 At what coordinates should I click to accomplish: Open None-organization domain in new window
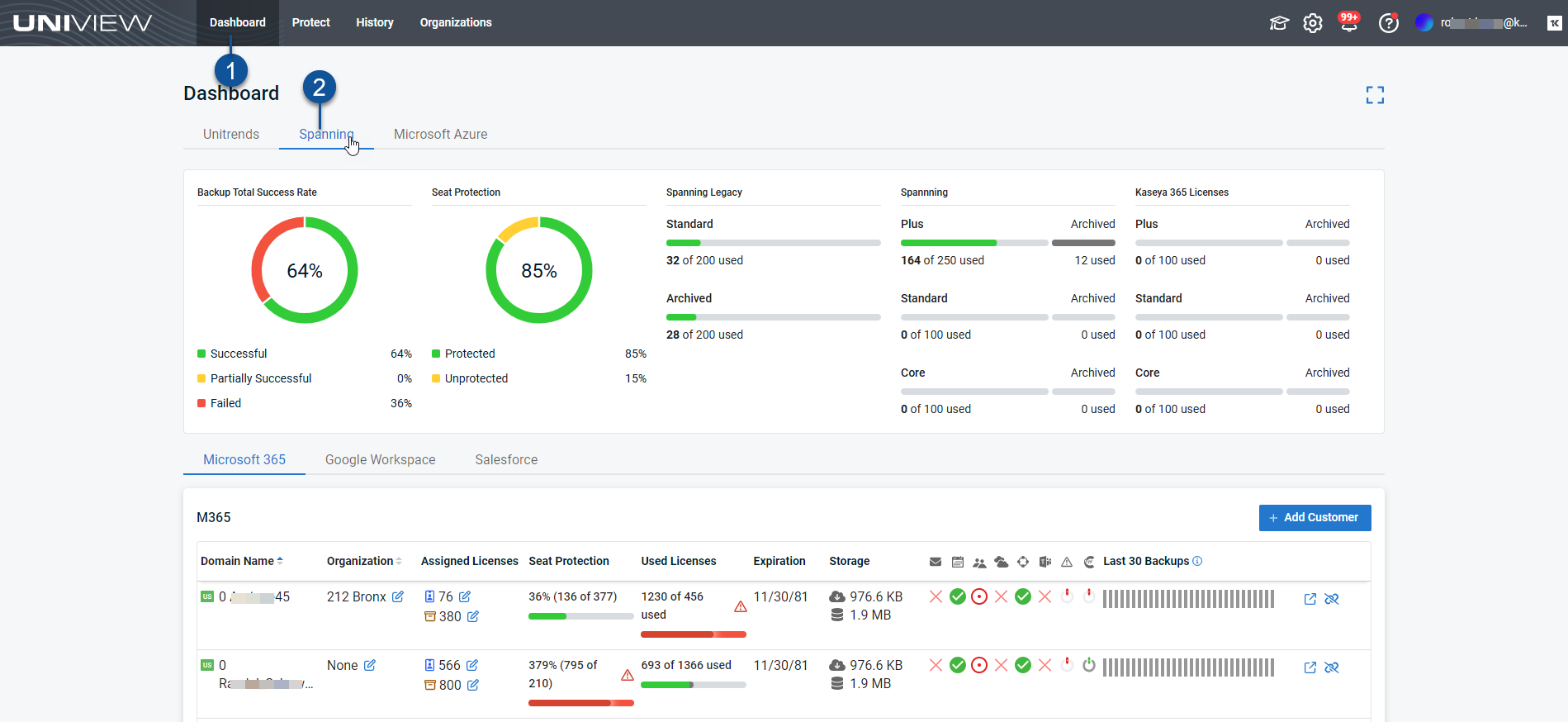tap(1310, 667)
